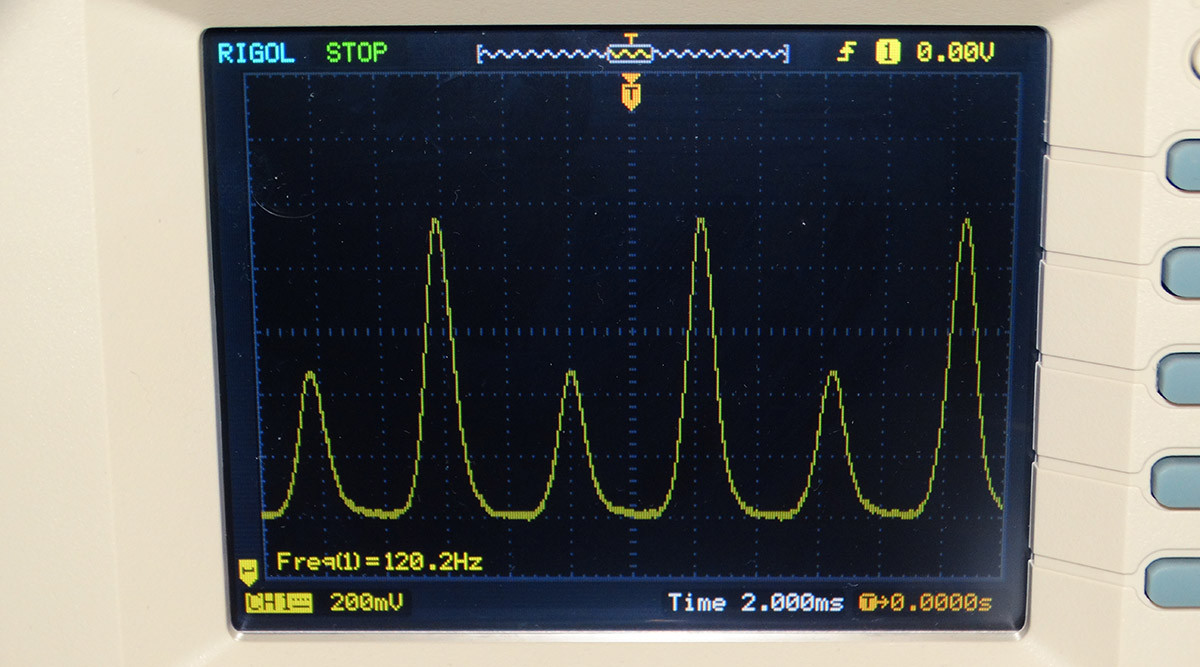Click the 0.00V trigger level value
This screenshot has width=1200, height=667.
click(x=955, y=53)
